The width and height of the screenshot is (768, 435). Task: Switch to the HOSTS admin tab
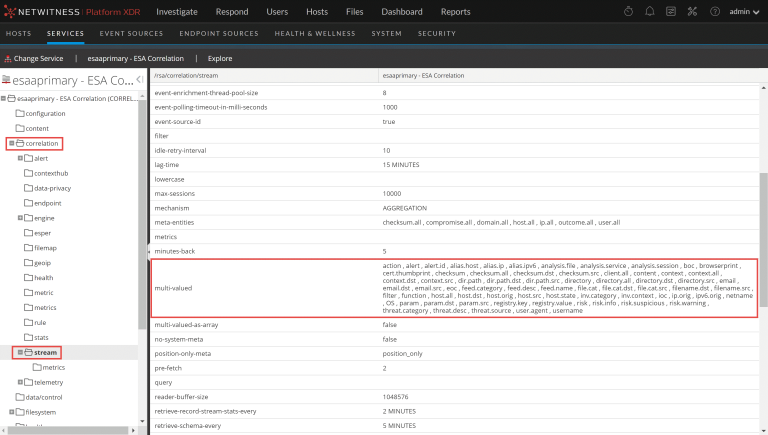pos(19,33)
